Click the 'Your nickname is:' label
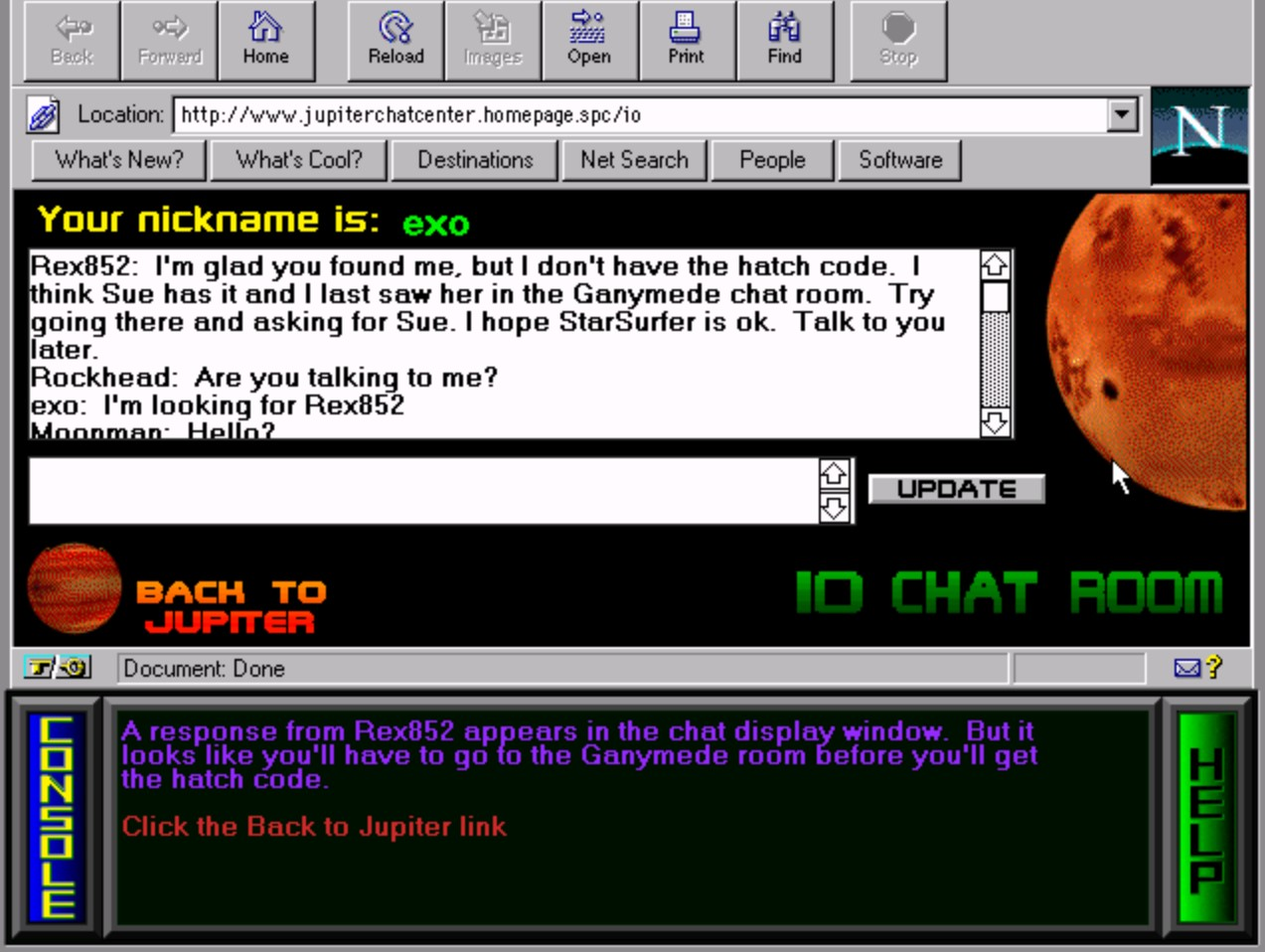Screen dimensions: 1265x952 coord(208,219)
